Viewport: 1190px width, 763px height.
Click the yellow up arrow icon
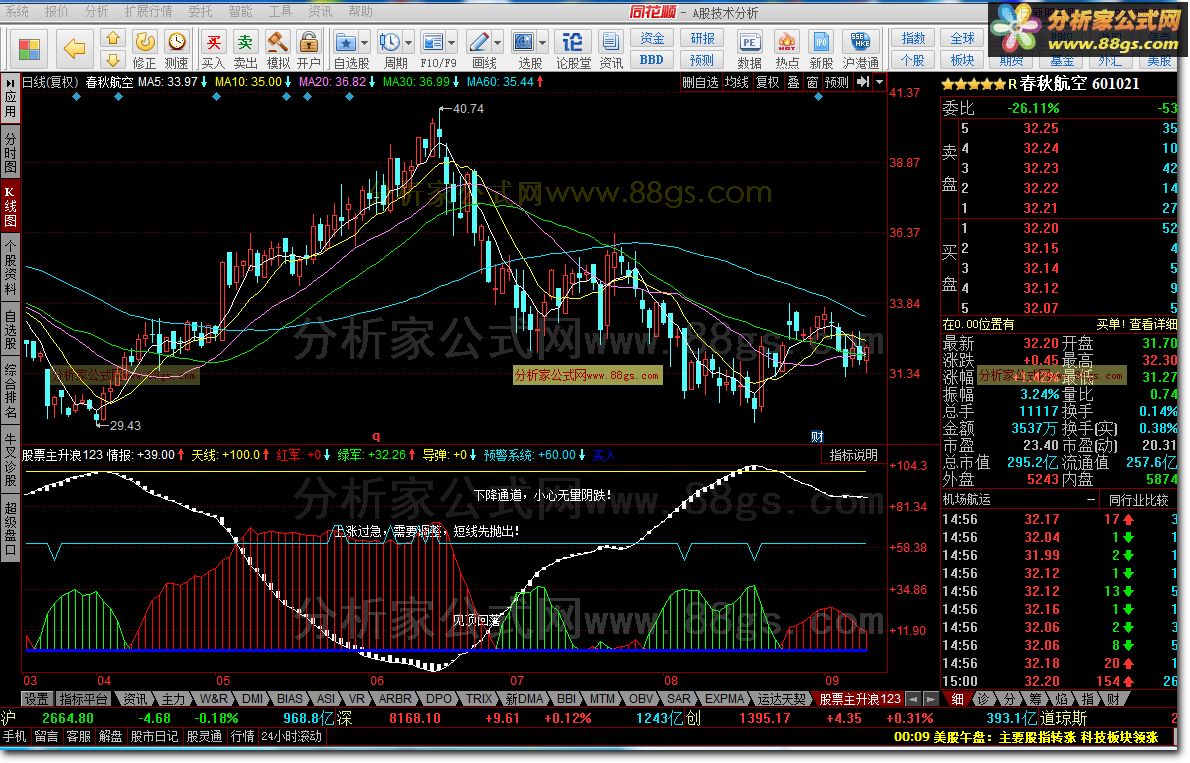(x=113, y=38)
